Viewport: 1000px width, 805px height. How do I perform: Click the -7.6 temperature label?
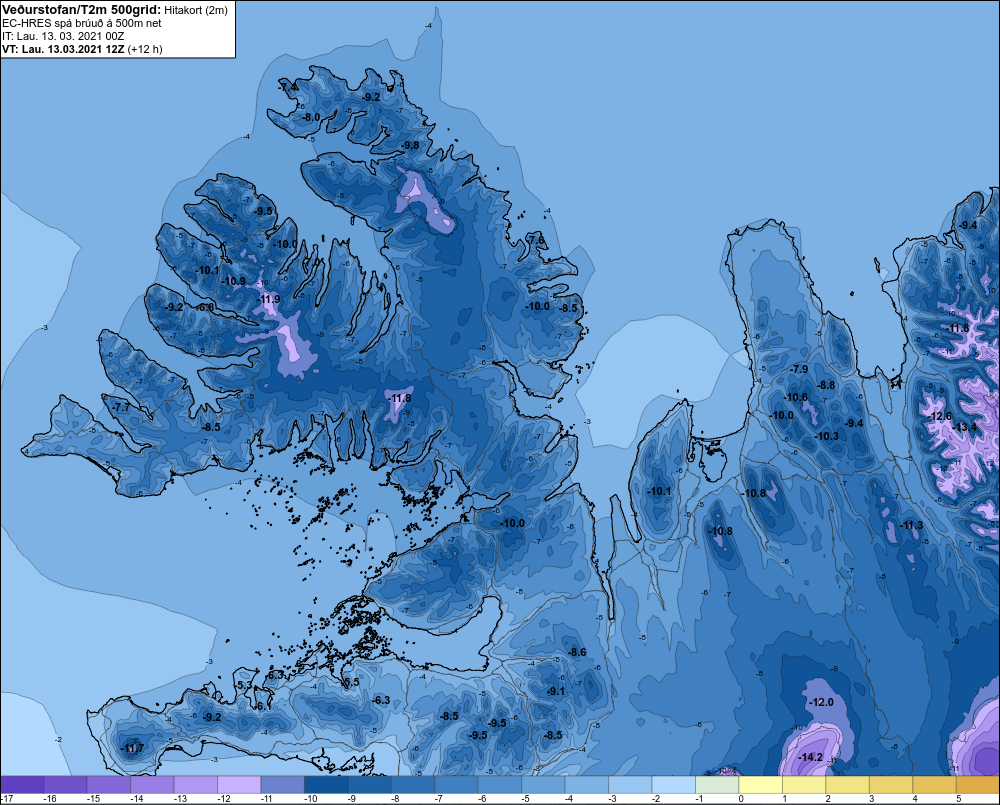pyautogui.click(x=537, y=240)
